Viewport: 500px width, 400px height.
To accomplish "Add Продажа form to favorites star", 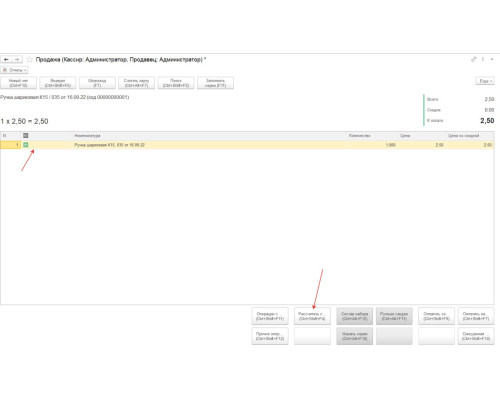I will tap(29, 60).
